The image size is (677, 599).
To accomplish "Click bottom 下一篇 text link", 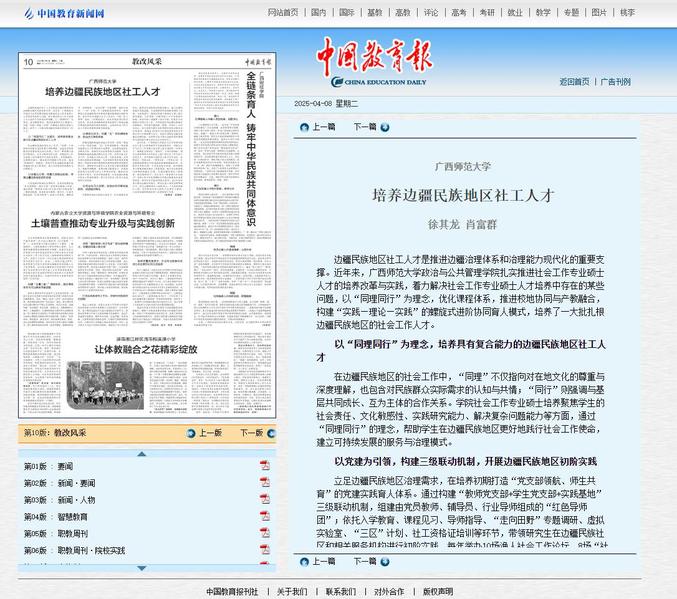I will (x=365, y=561).
